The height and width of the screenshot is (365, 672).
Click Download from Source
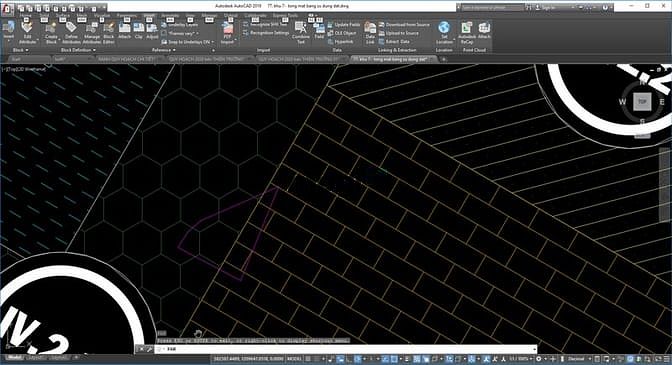tap(404, 25)
